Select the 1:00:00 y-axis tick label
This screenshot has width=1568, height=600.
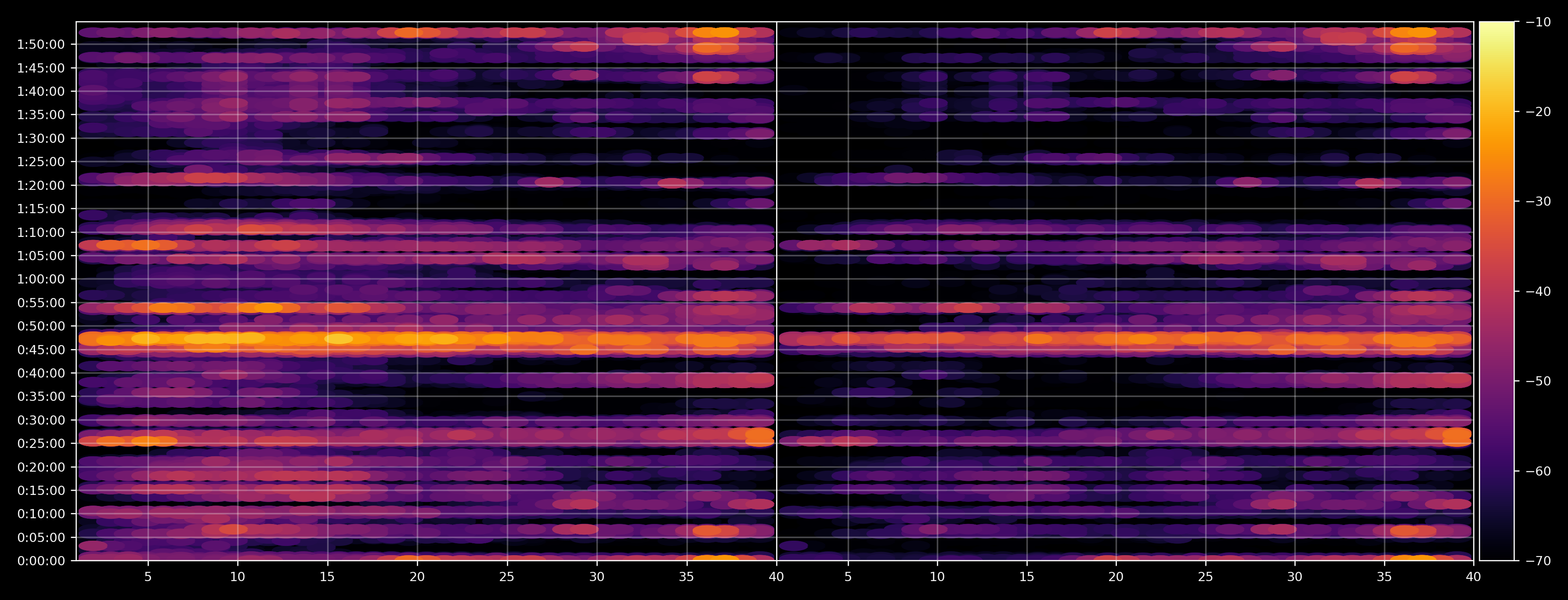(41, 280)
